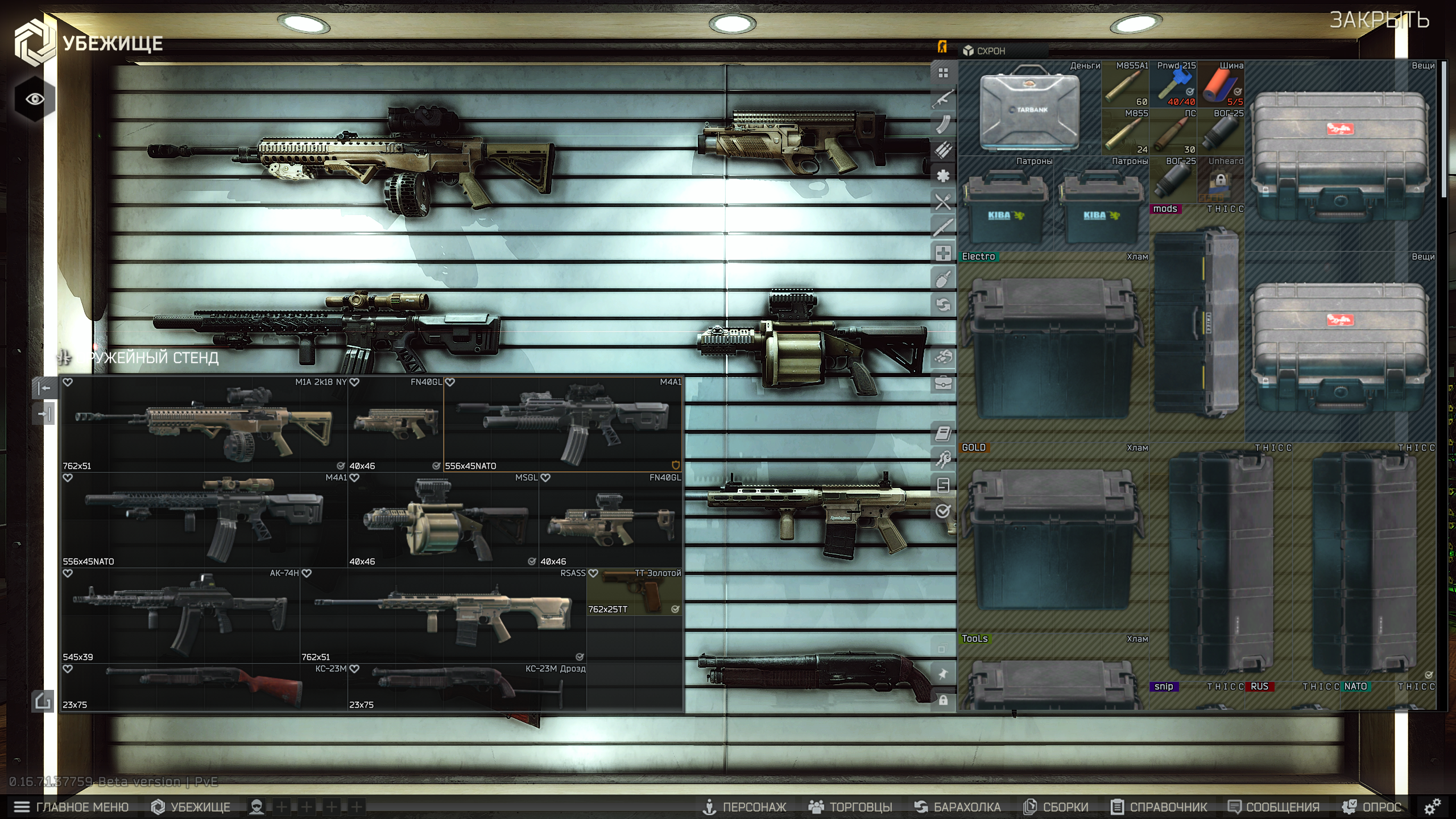Image resolution: width=1456 pixels, height=819 pixels.
Task: Toggle favorite heart on КС-23М Дрозд
Action: pyautogui.click(x=354, y=669)
